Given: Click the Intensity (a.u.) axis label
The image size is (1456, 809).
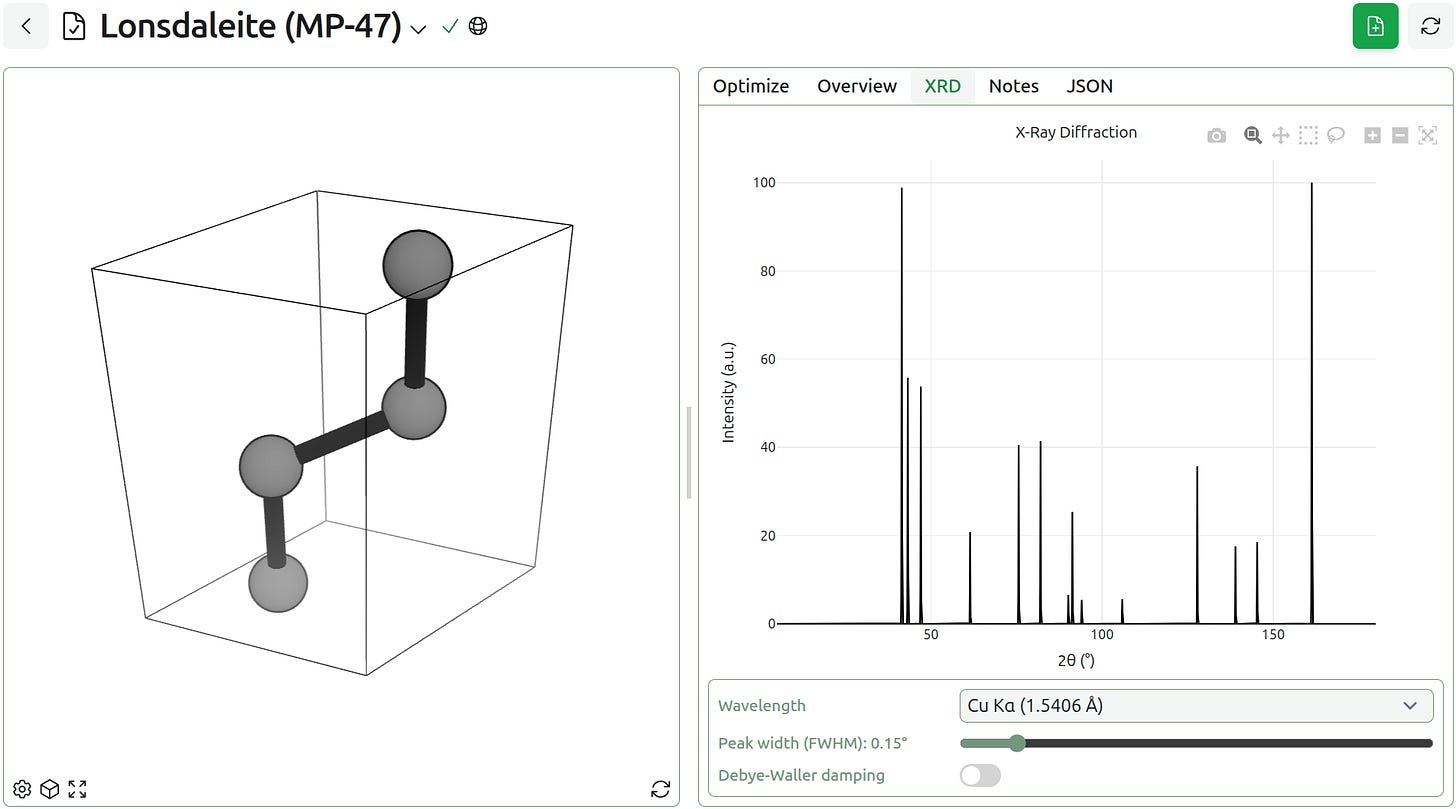Looking at the screenshot, I should (x=729, y=392).
